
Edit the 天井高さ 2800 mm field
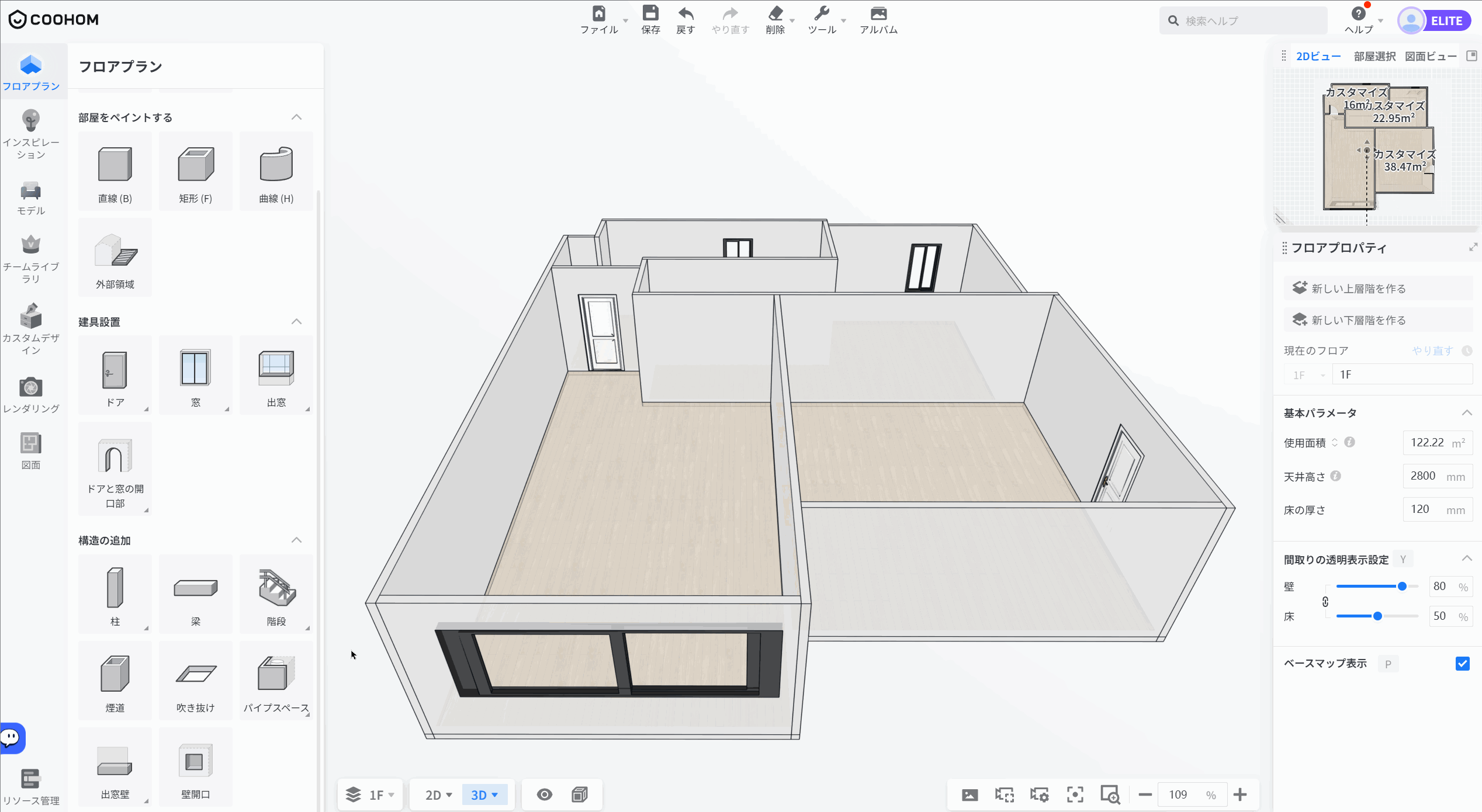1438,476
